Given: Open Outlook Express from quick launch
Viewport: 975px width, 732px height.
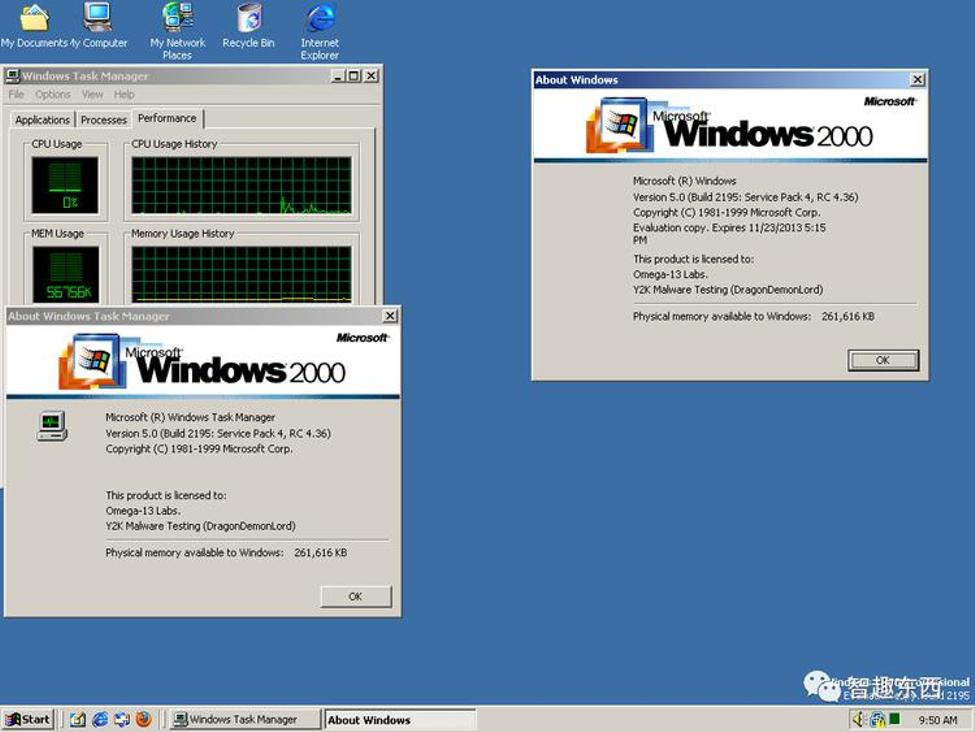Looking at the screenshot, I should [122, 719].
